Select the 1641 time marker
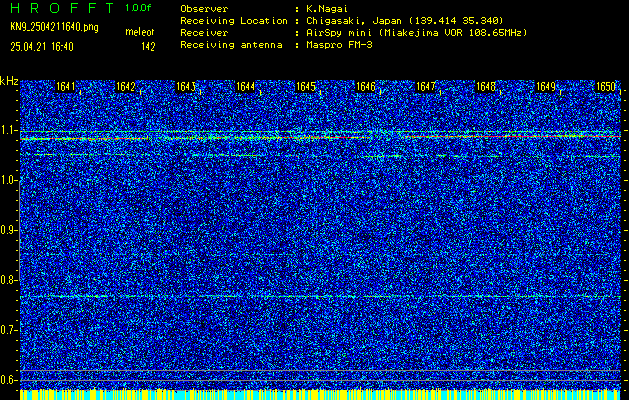This screenshot has height=400, width=629. [x=65, y=86]
